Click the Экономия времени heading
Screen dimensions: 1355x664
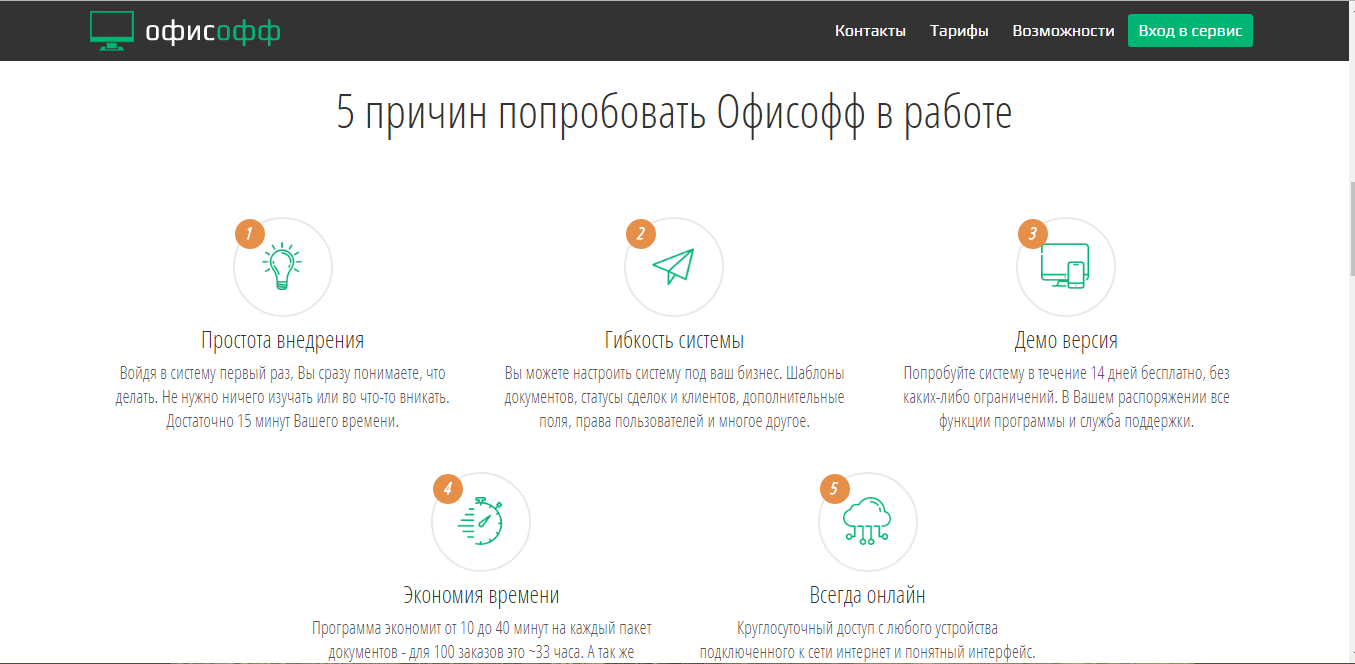480,594
